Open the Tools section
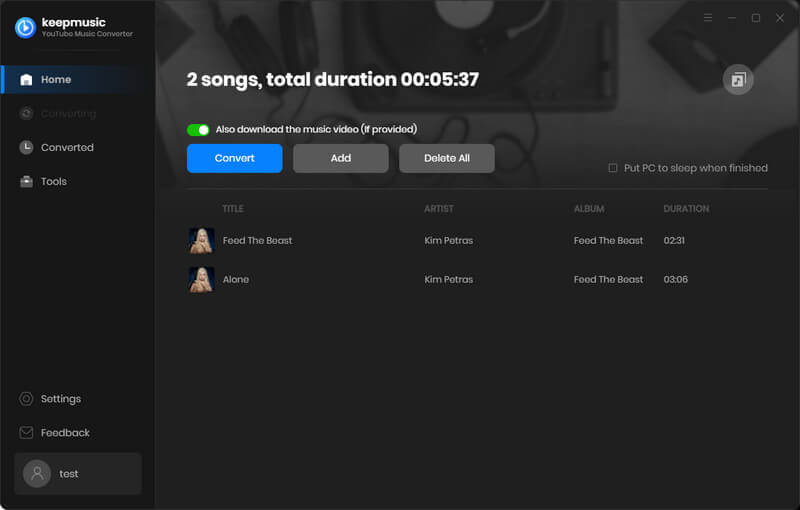This screenshot has width=800, height=510. [78, 182]
